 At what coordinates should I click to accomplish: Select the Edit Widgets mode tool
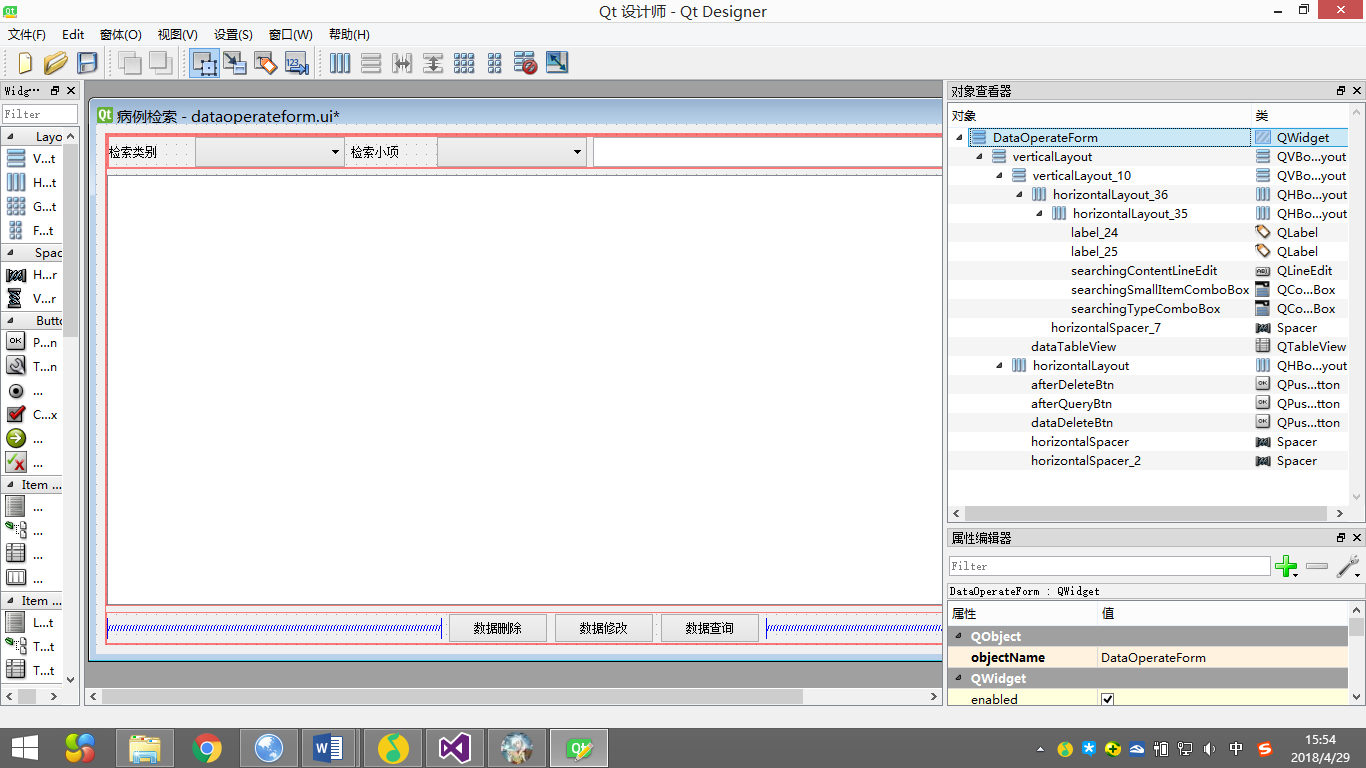pos(205,63)
